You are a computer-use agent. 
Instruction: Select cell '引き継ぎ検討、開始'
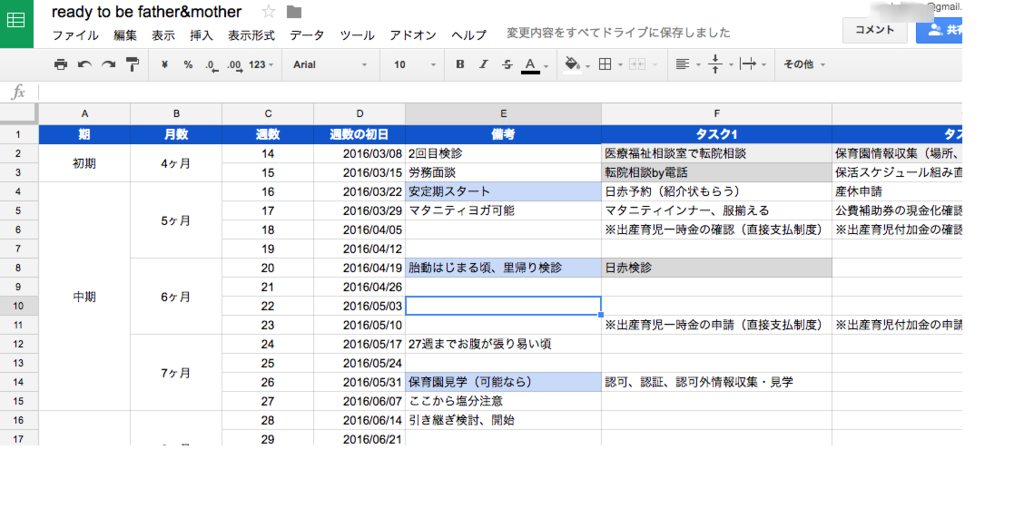pos(503,420)
